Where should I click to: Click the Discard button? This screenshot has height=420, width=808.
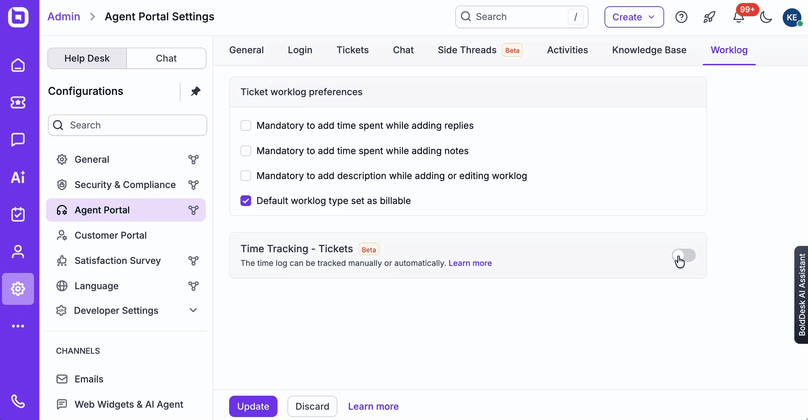(x=312, y=406)
